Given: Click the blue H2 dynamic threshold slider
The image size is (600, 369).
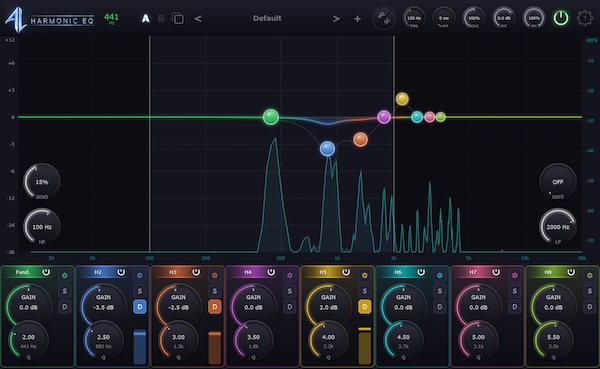Looking at the screenshot, I should (140, 346).
